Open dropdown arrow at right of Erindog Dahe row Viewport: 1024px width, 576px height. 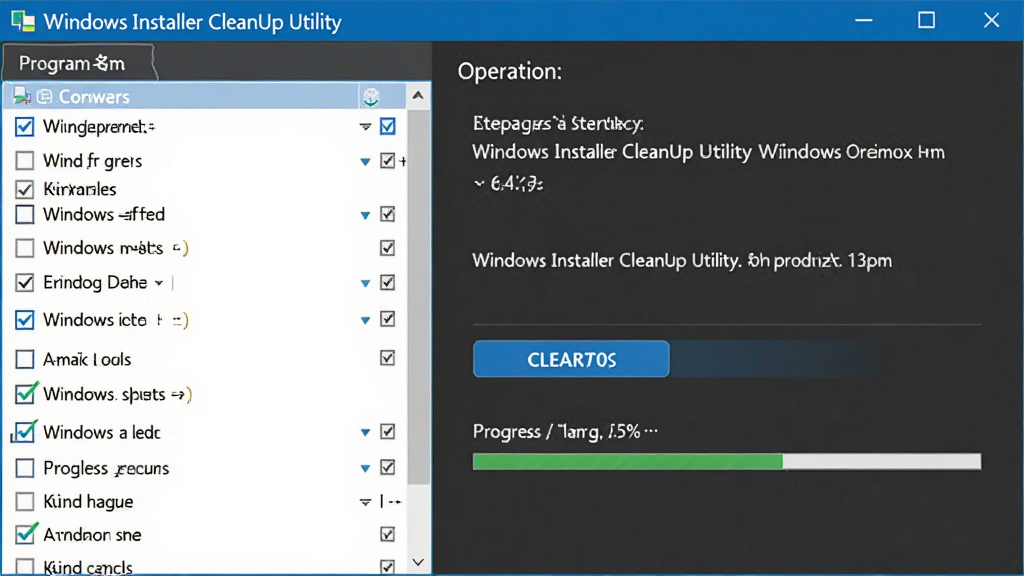365,283
